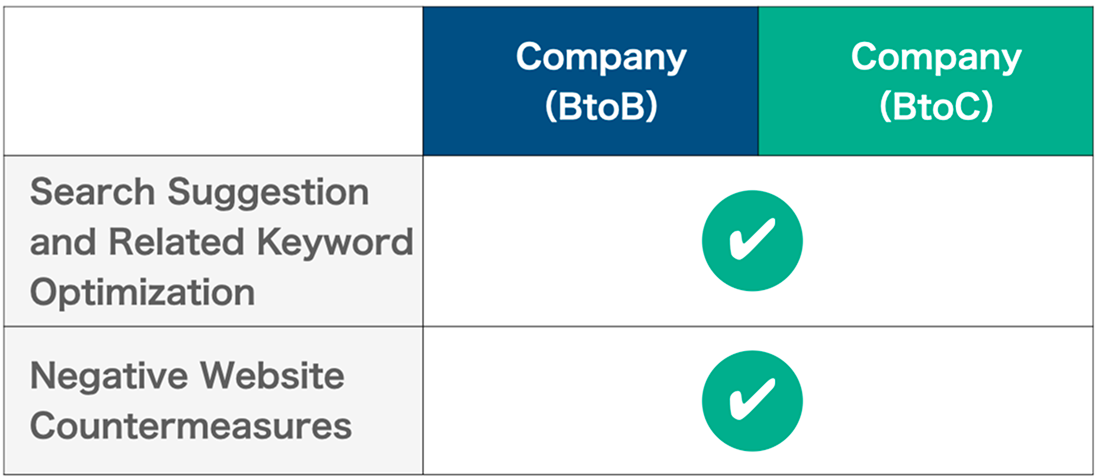Click the "(BtoB)" text in blue header
Screen dimensions: 1100x476
pyautogui.click(x=600, y=106)
